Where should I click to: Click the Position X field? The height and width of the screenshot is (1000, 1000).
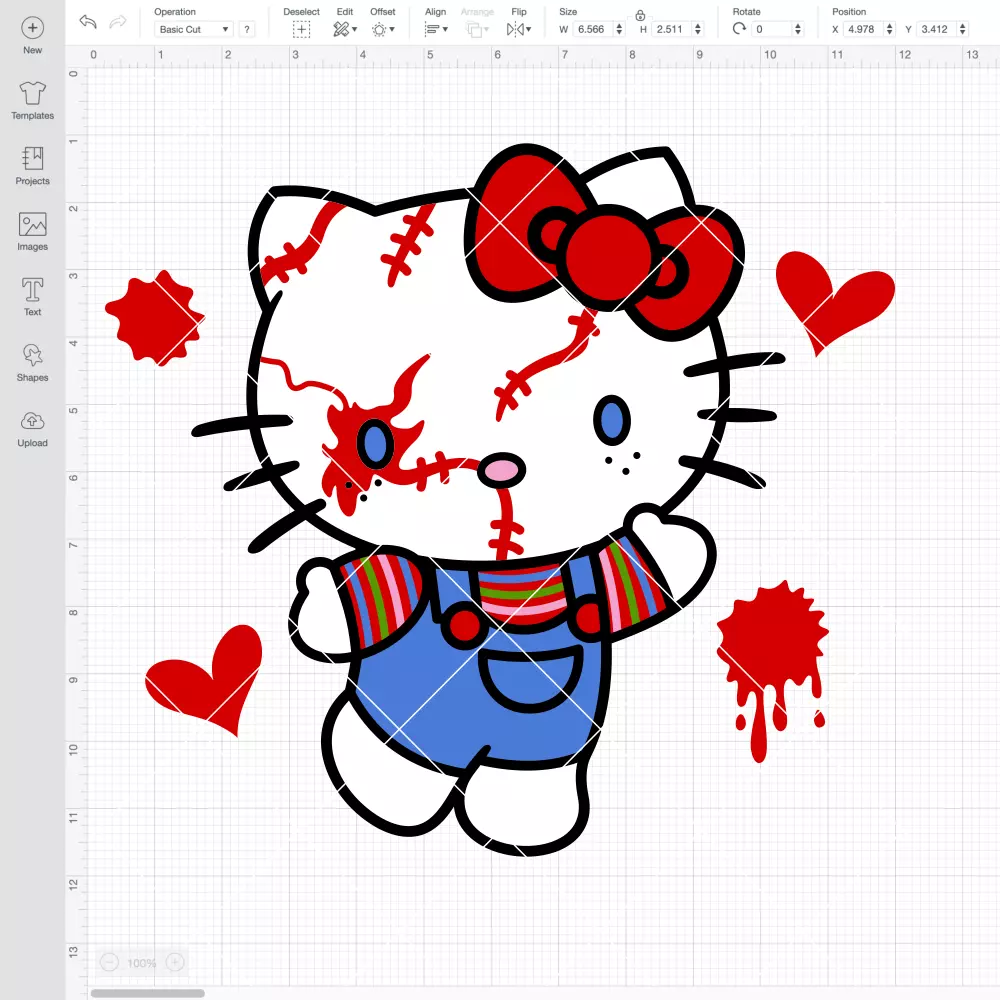[863, 29]
